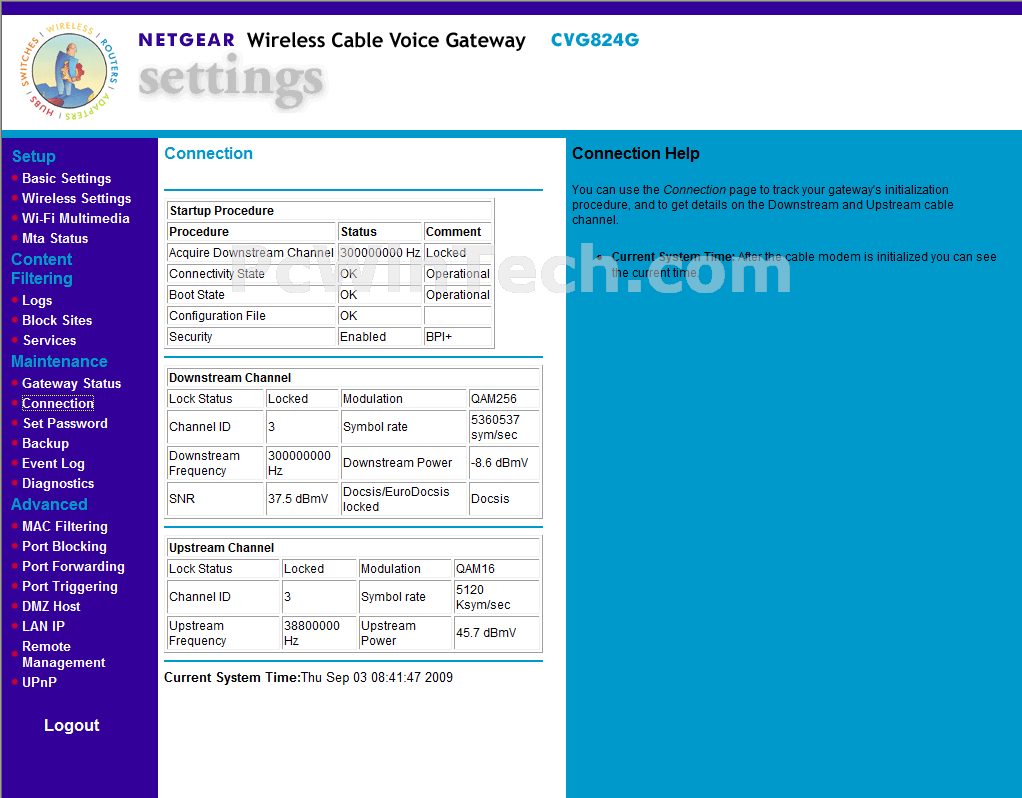Click the Connectivity State cell
Image resolution: width=1022 pixels, height=798 pixels.
pos(252,274)
